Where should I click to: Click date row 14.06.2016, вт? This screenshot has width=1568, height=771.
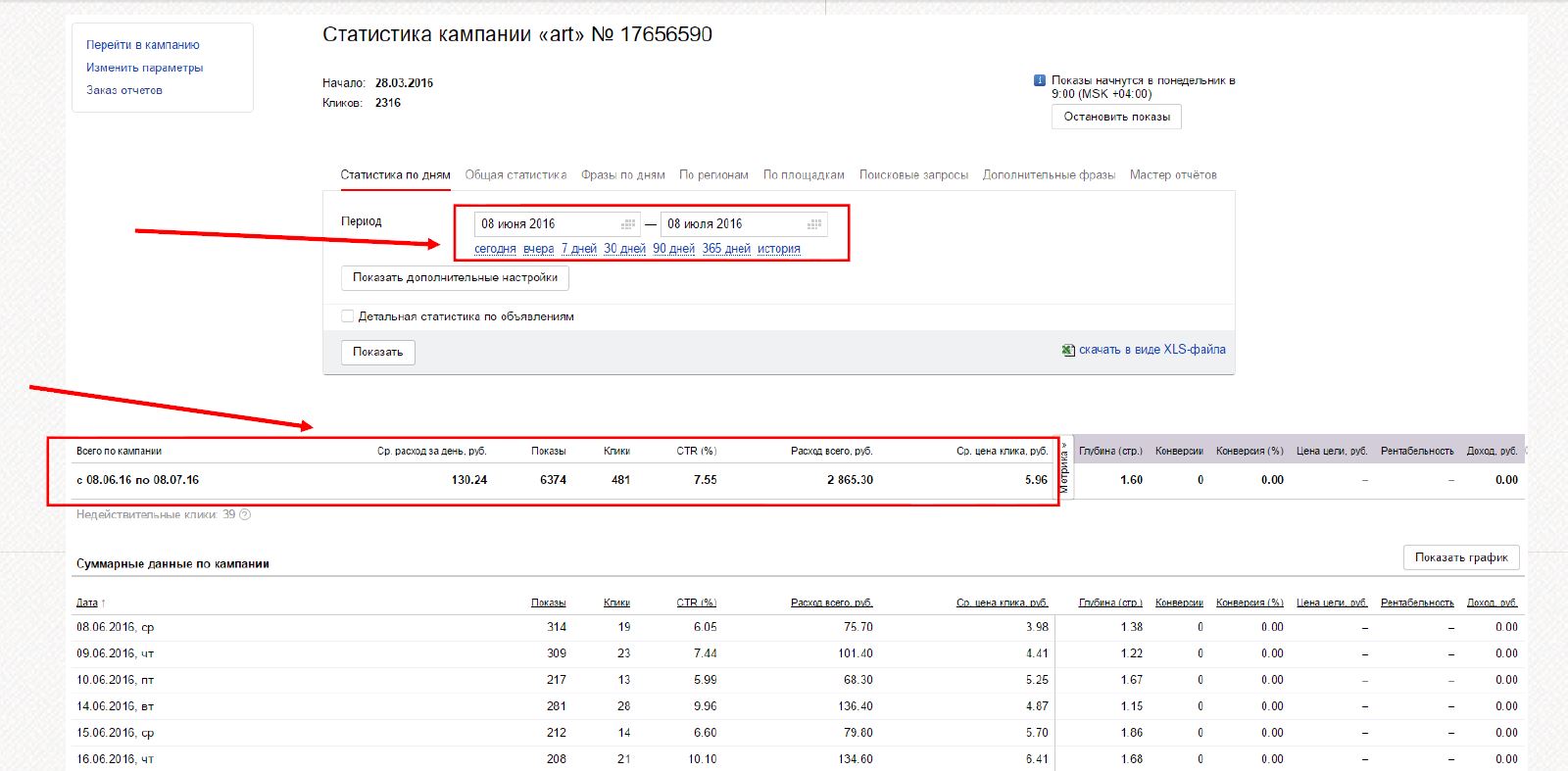[116, 707]
